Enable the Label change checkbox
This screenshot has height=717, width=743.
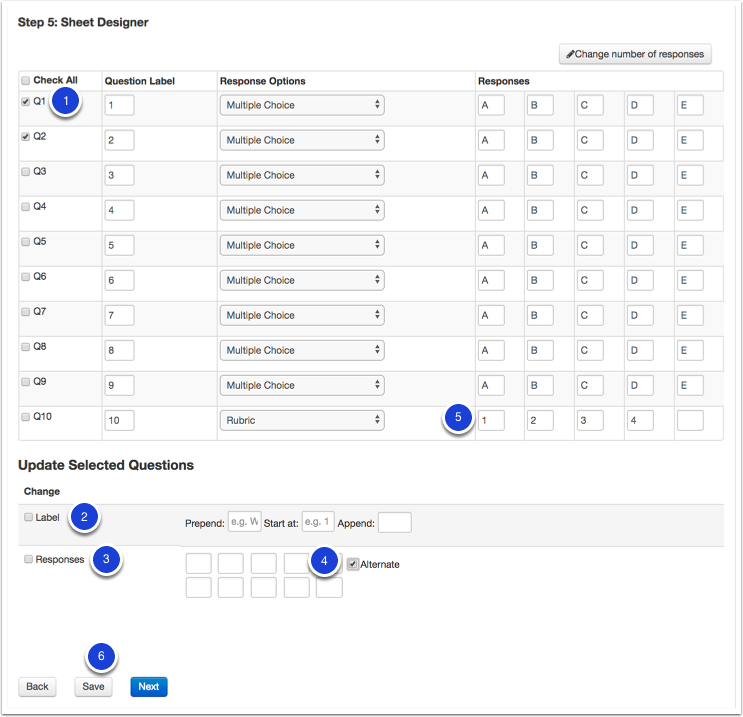(x=28, y=517)
